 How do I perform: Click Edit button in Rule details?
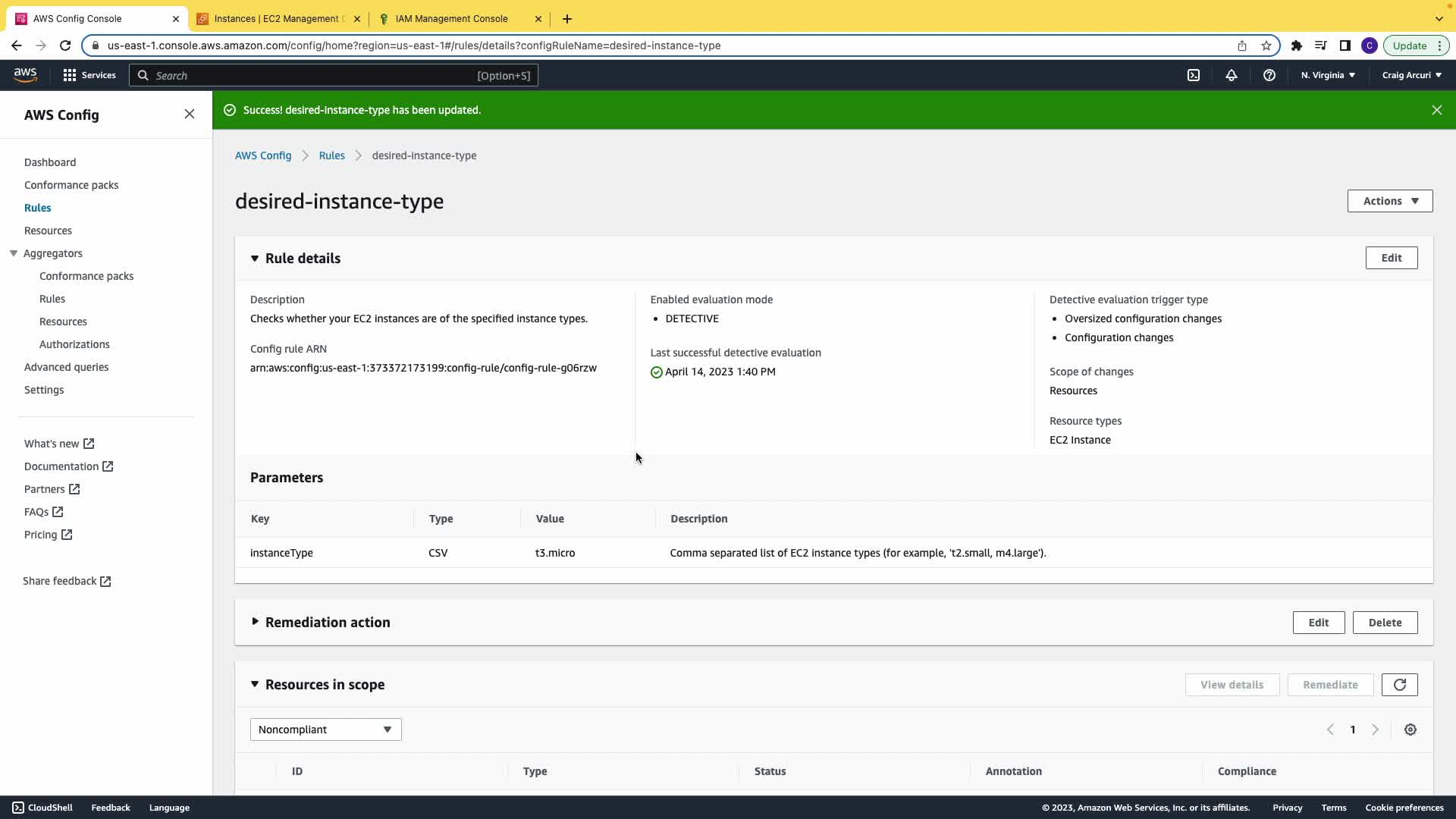[x=1391, y=258]
